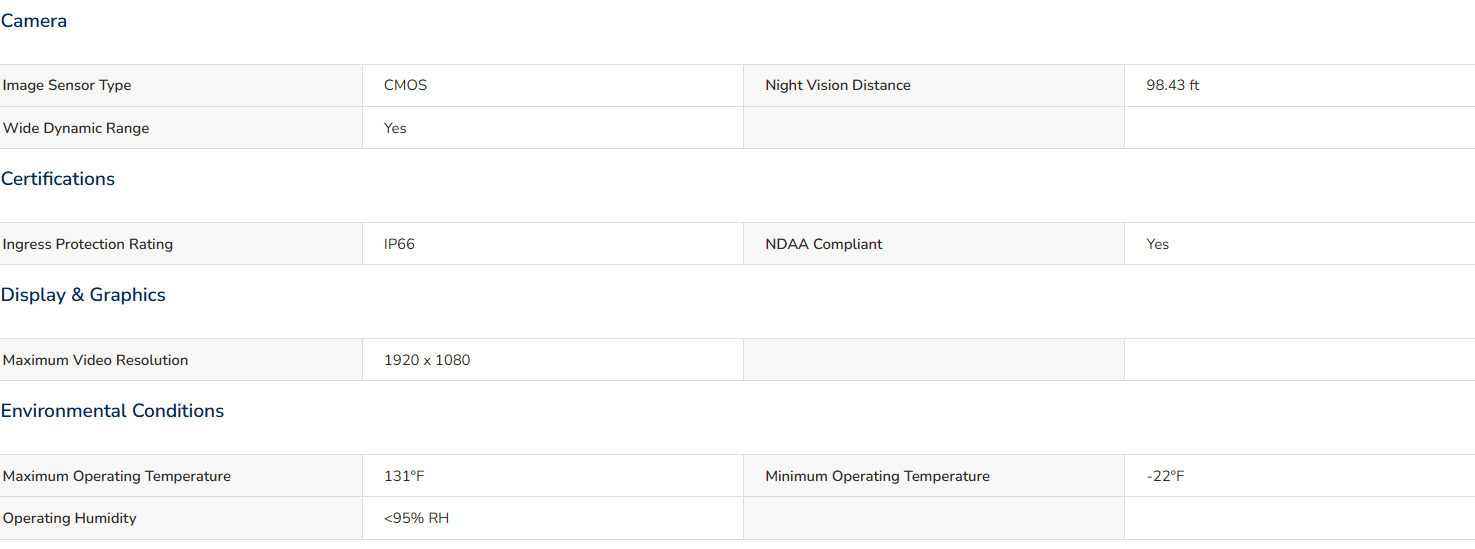Select the Wide Dynamic Range label
1475x549 pixels.
tap(76, 128)
